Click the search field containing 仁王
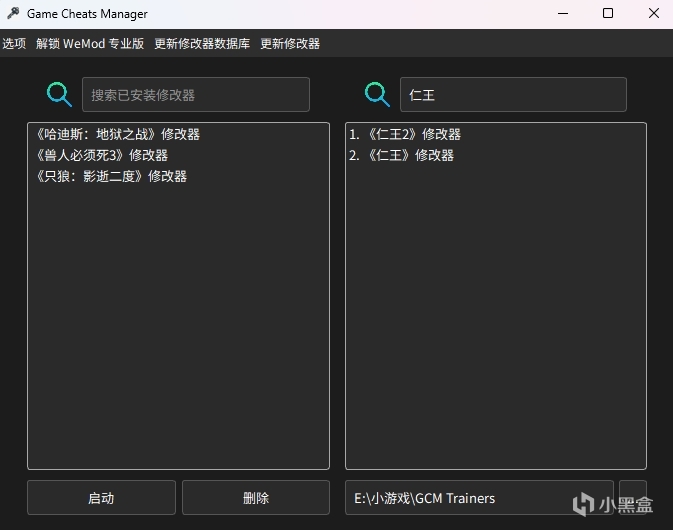This screenshot has height=530, width=673. [x=513, y=94]
